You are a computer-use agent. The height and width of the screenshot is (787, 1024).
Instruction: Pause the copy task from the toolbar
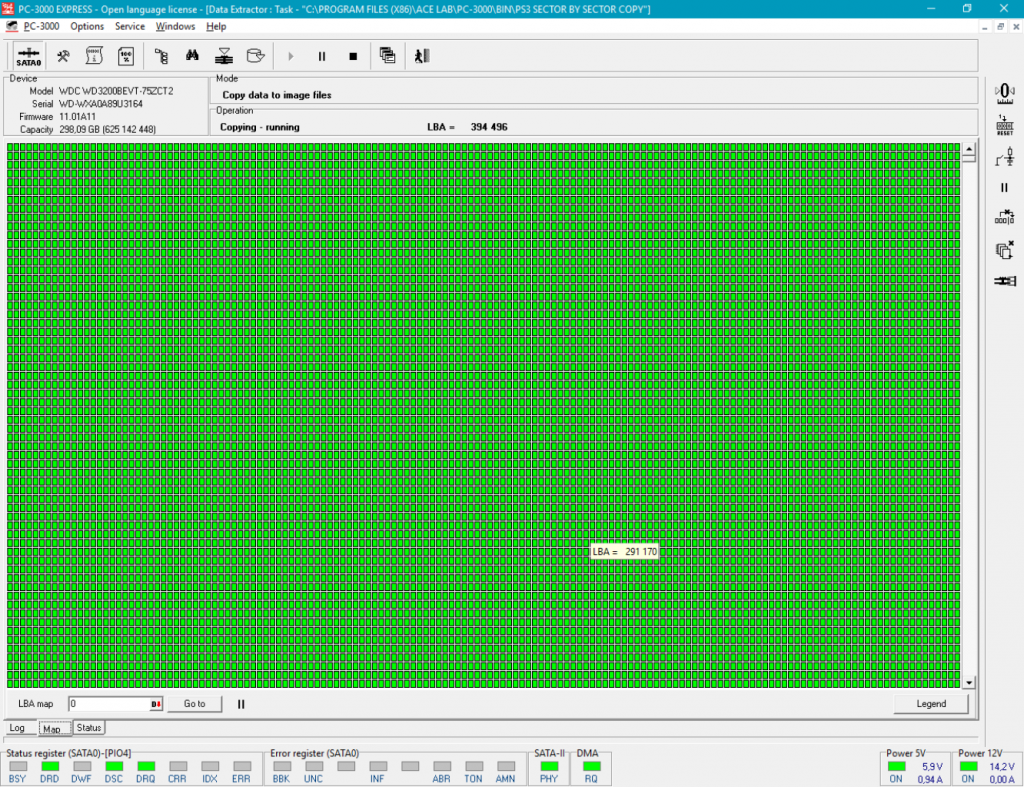click(x=322, y=57)
